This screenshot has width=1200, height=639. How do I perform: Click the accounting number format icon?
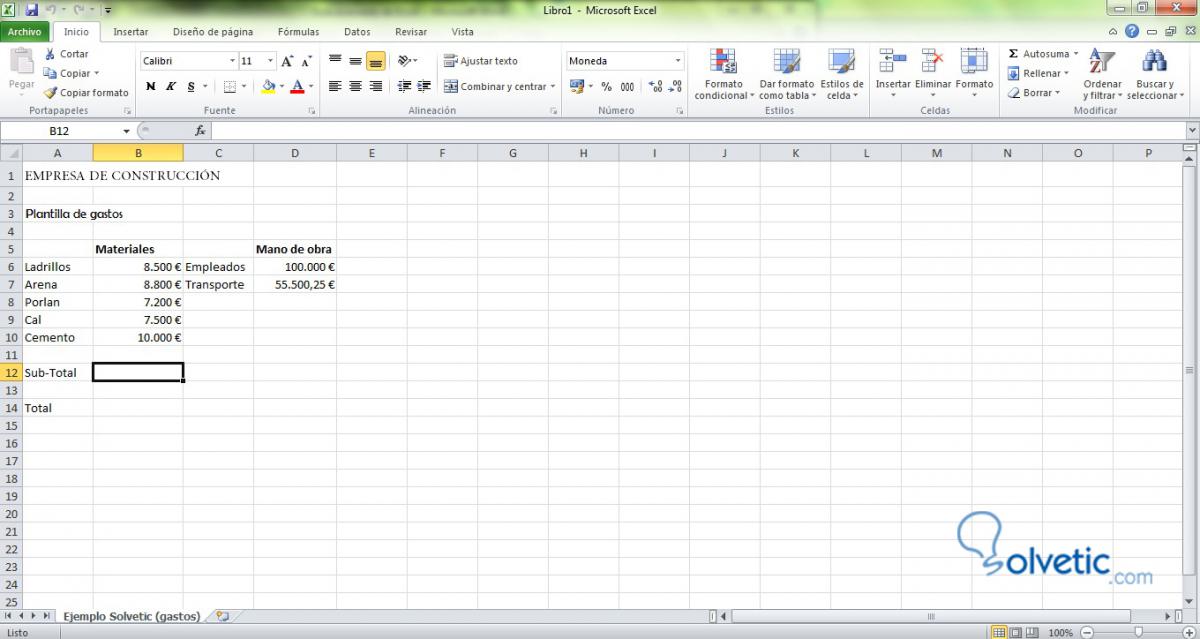[576, 86]
